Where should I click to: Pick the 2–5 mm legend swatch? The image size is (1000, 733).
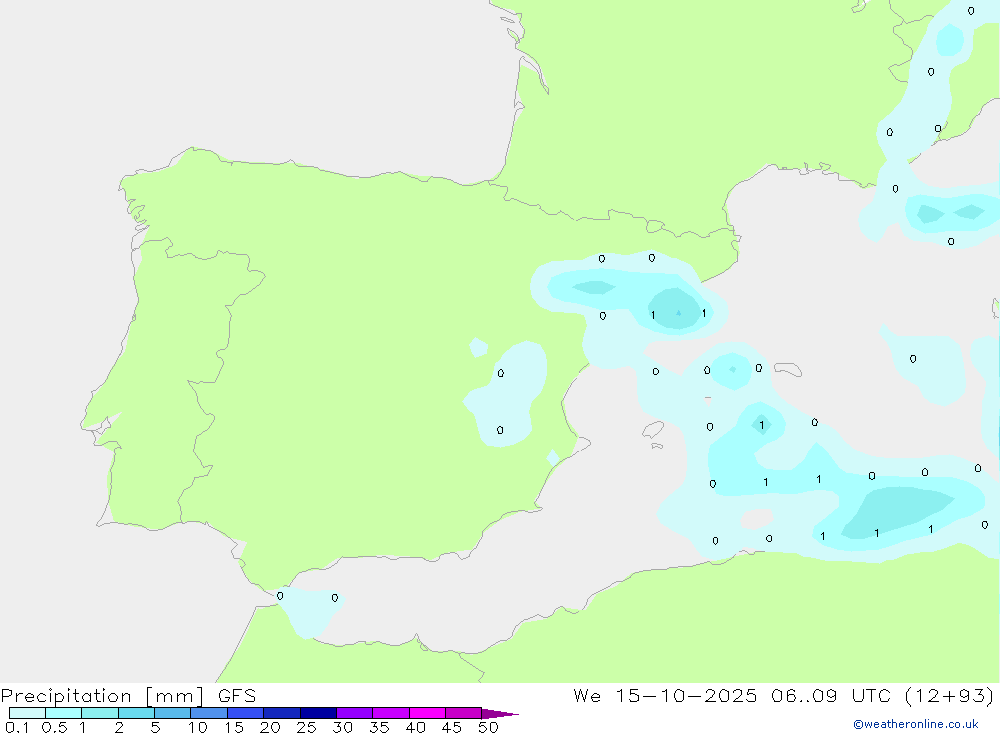tap(136, 713)
